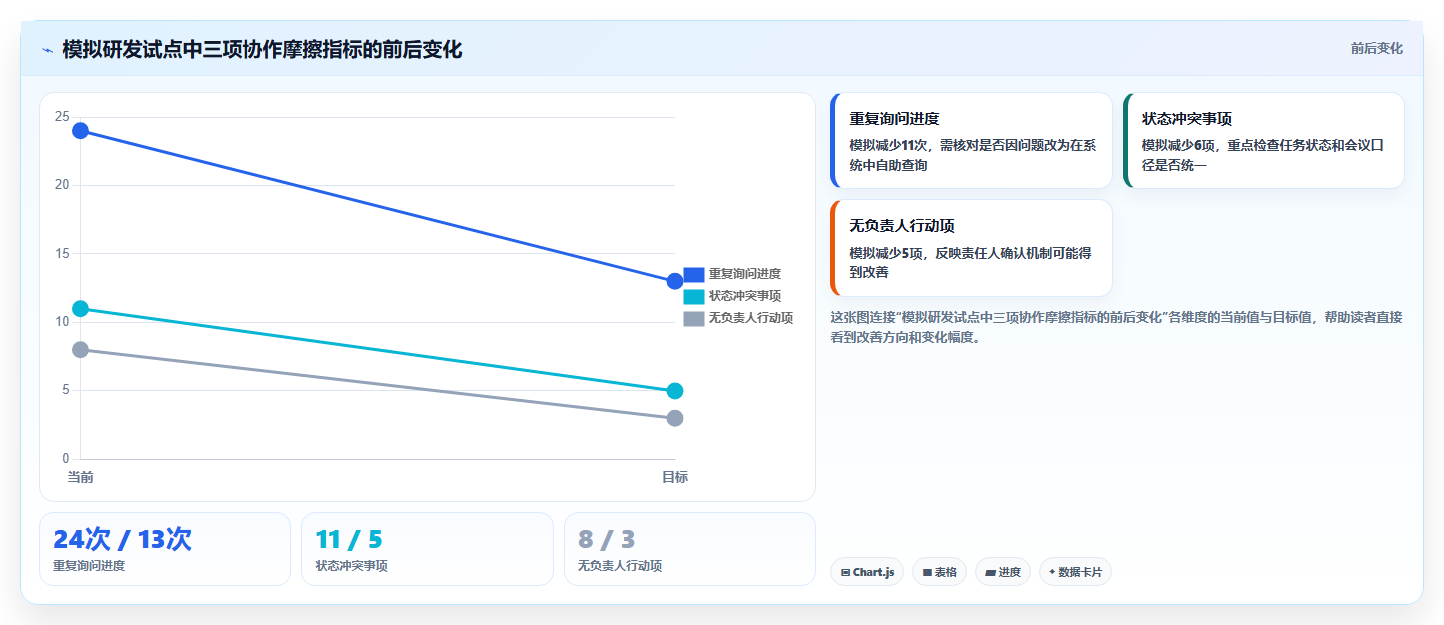Click the icon in the 表格 tag
Image resolution: width=1444 pixels, height=625 pixels.
point(927,573)
